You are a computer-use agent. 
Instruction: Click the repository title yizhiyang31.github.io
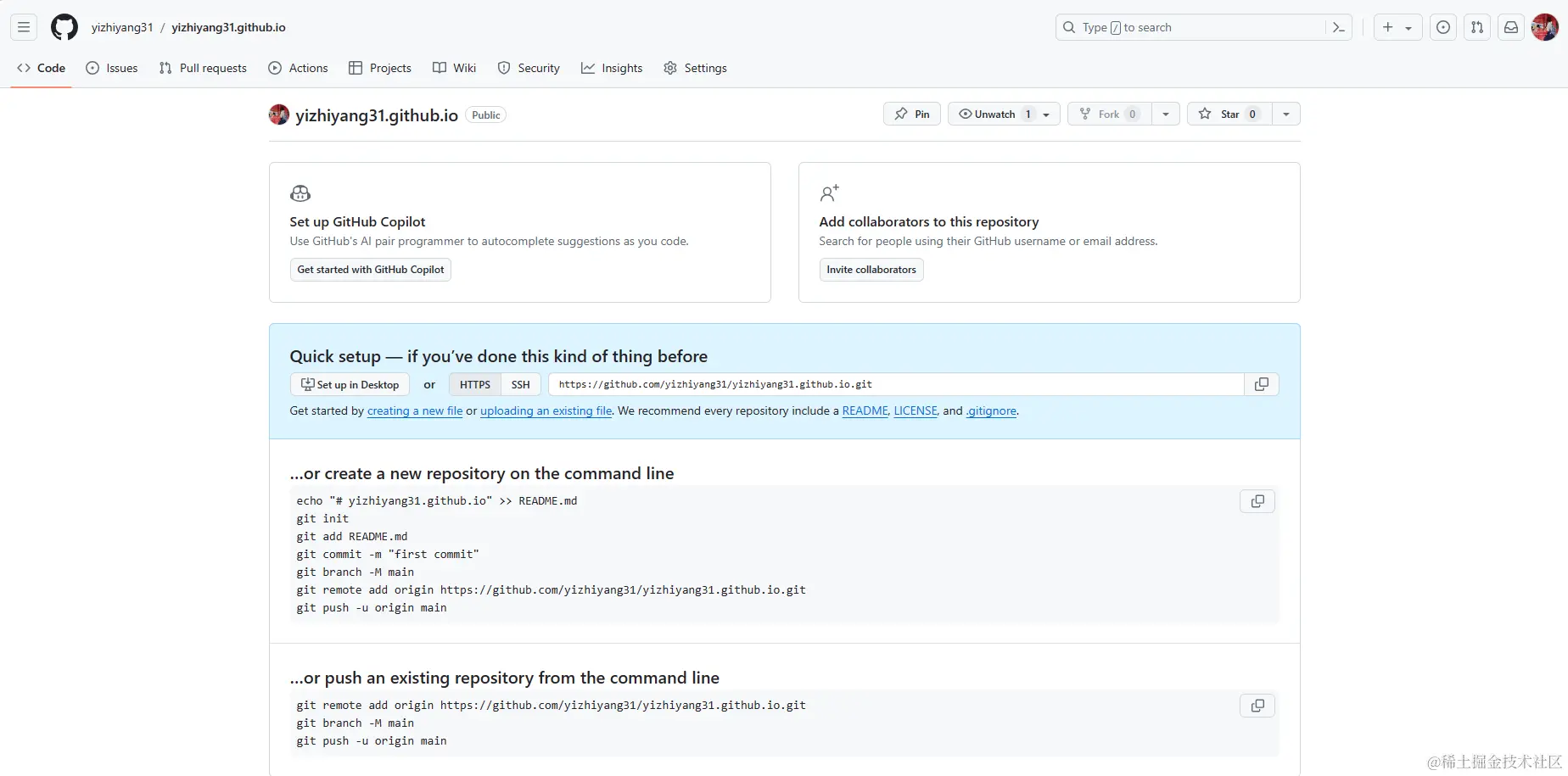377,115
